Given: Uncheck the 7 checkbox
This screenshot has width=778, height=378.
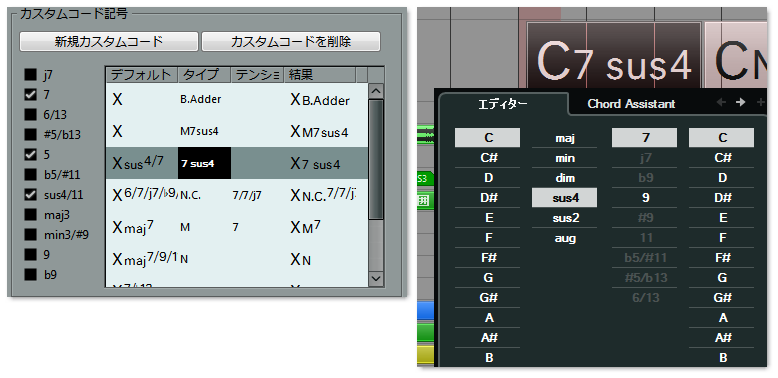Looking at the screenshot, I should 31,95.
